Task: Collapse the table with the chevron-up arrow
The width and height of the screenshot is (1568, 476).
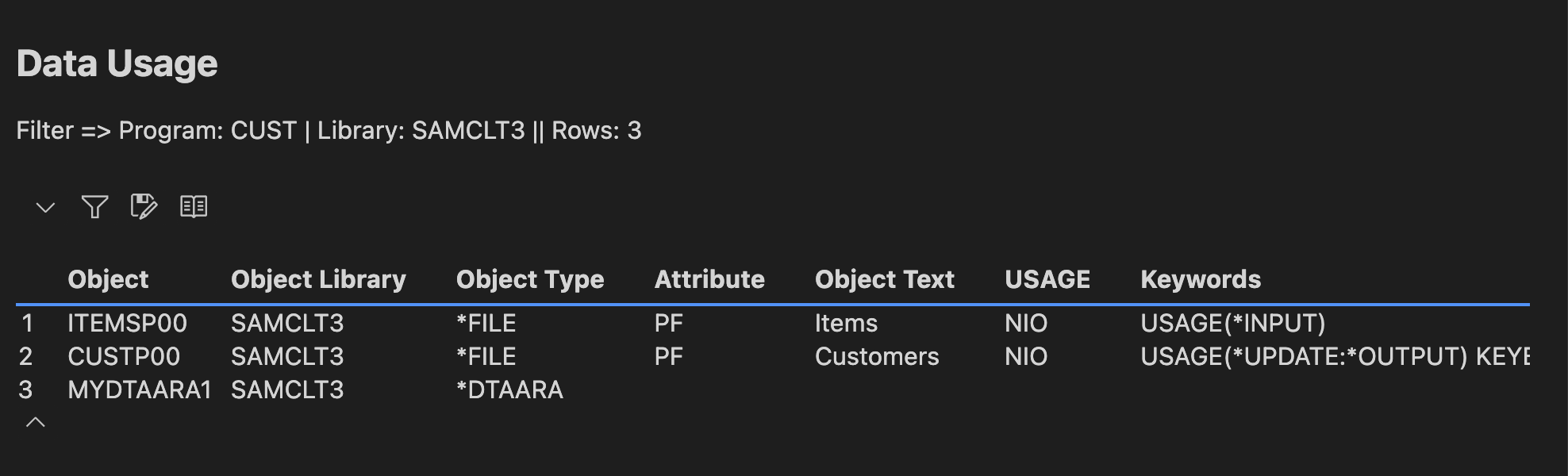Action: (x=36, y=422)
